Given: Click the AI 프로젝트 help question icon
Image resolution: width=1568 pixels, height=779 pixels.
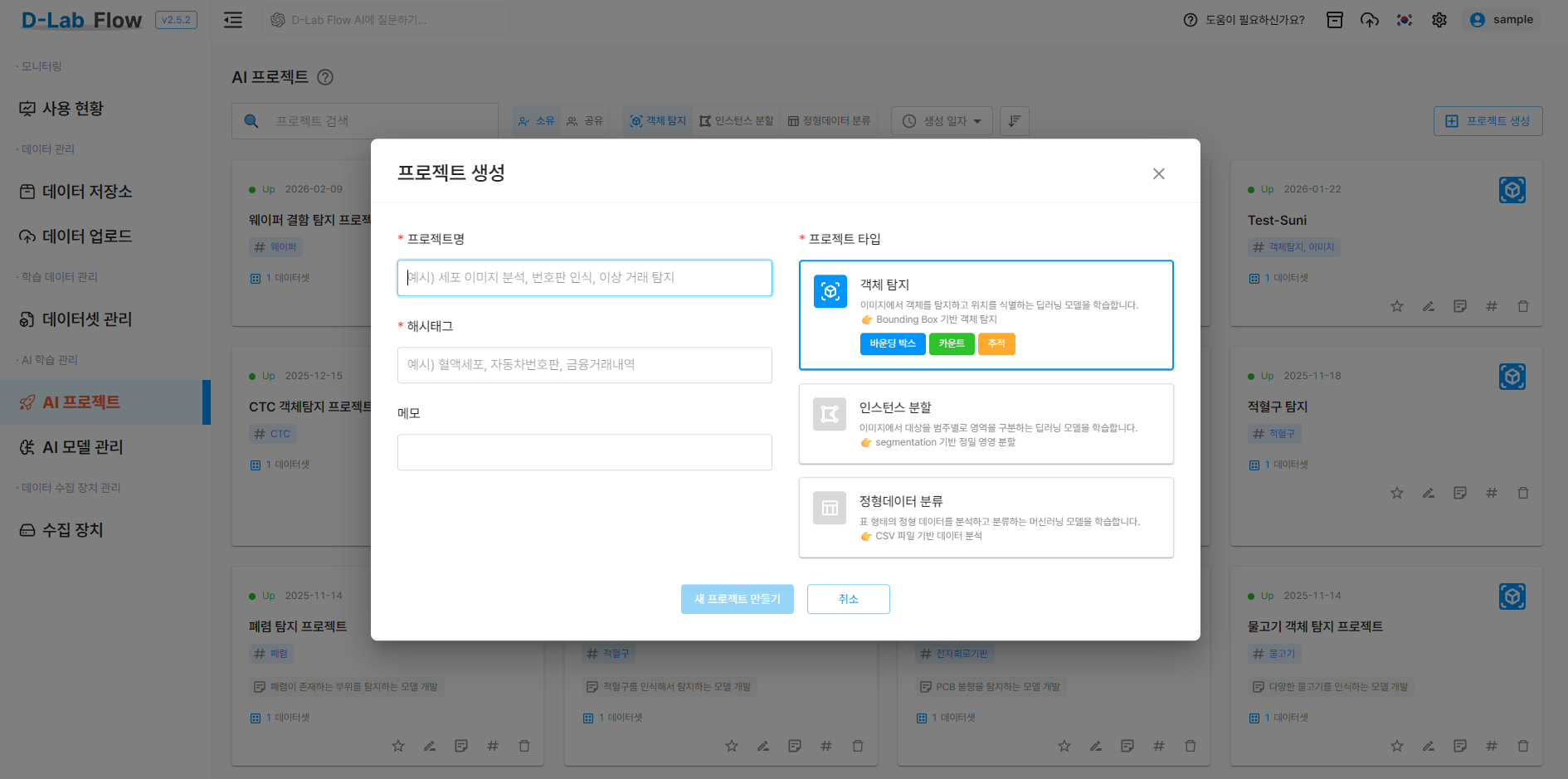Looking at the screenshot, I should [x=325, y=77].
